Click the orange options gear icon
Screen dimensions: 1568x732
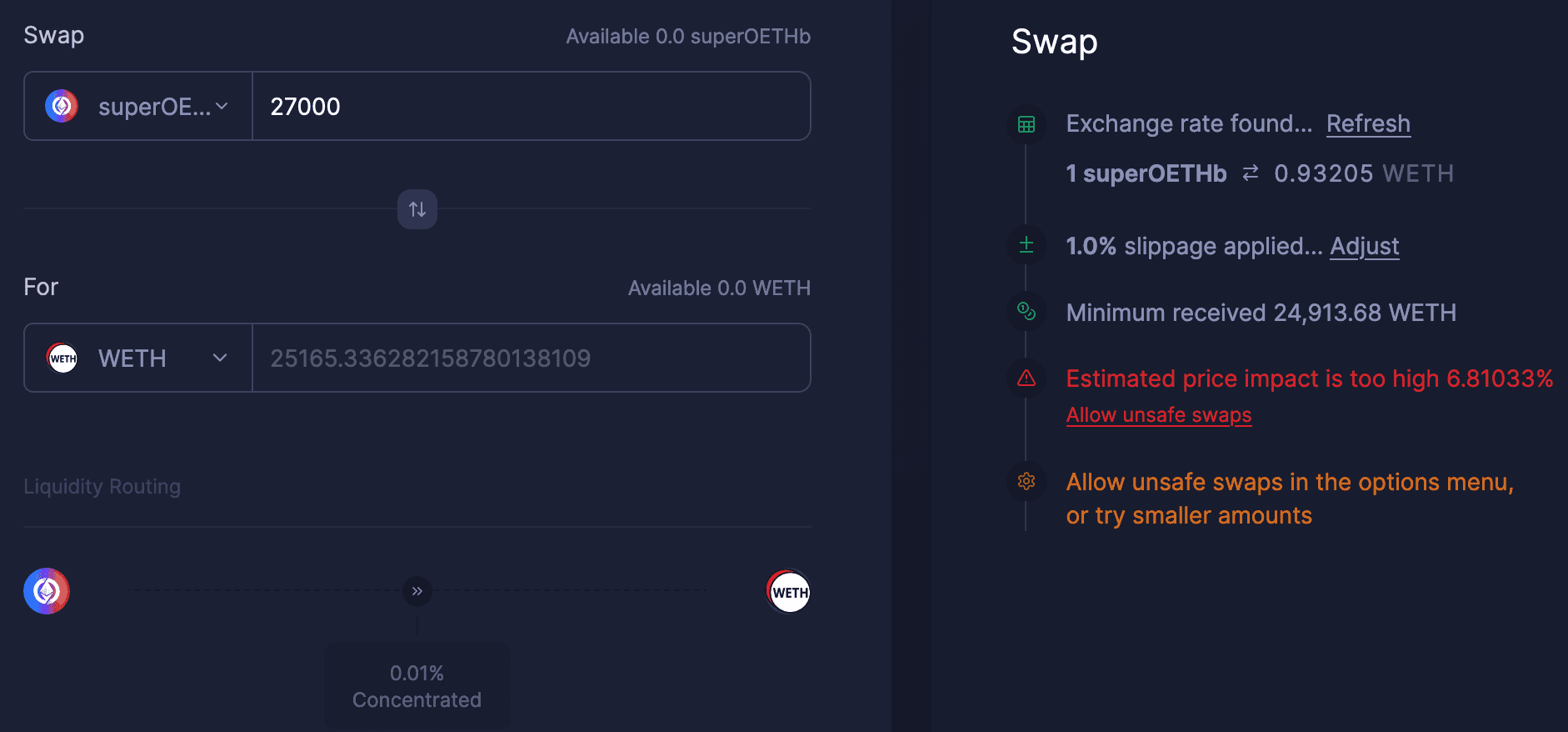click(x=1026, y=482)
